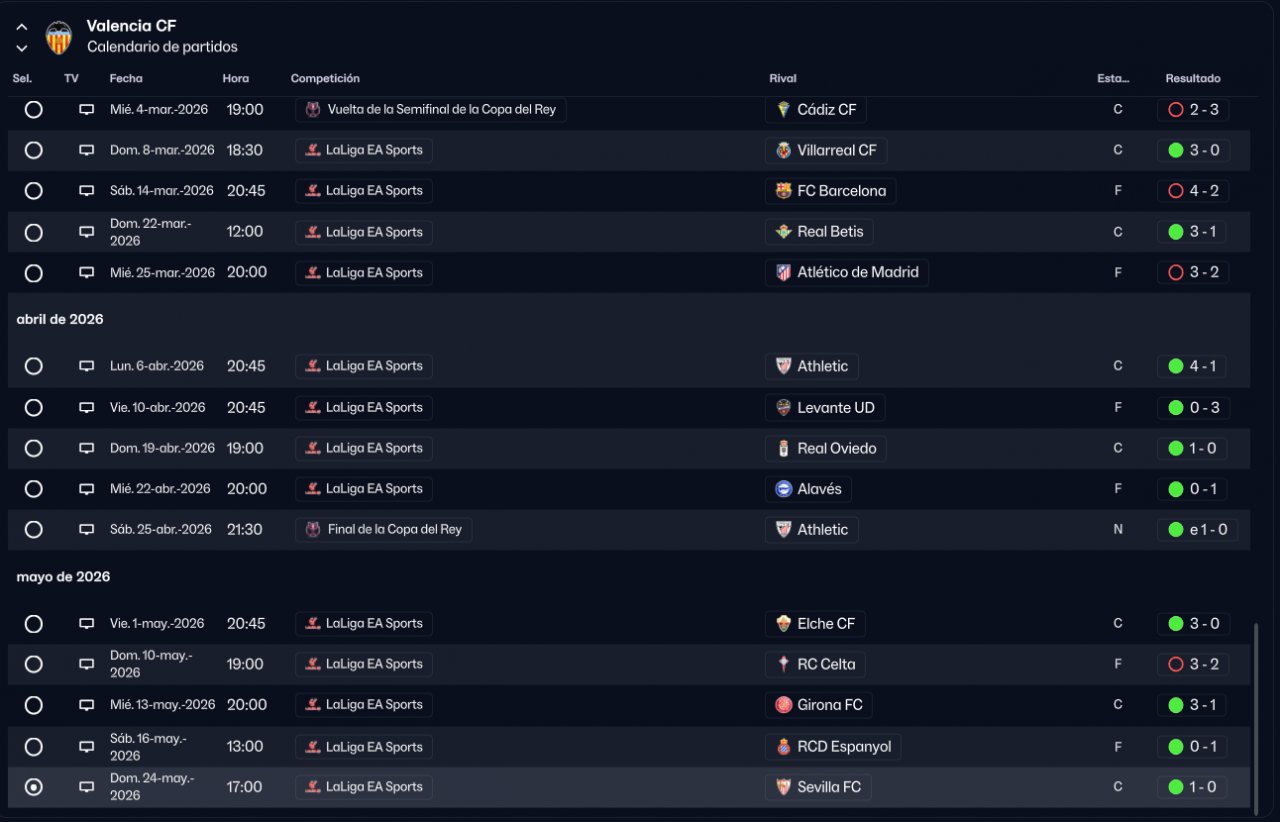
Task: Click the Atlético de Madrid crest icon
Action: [784, 272]
